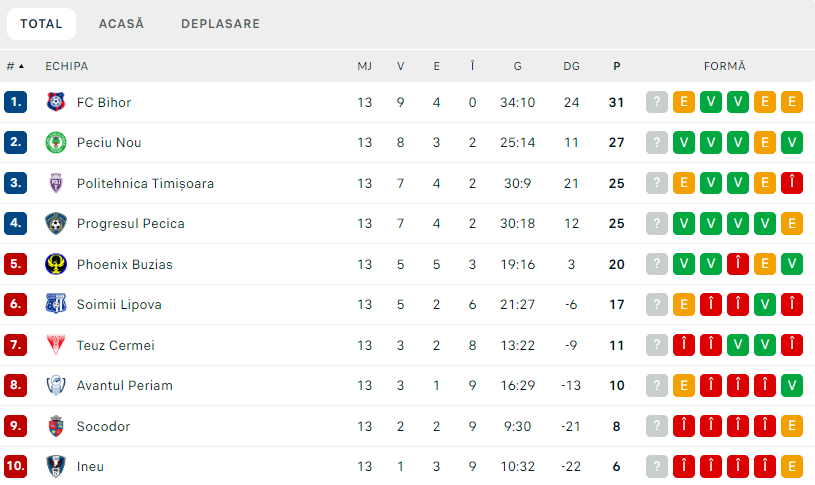The image size is (815, 485).
Task: Click Ineu's latest draw form badge
Action: pyautogui.click(x=792, y=466)
